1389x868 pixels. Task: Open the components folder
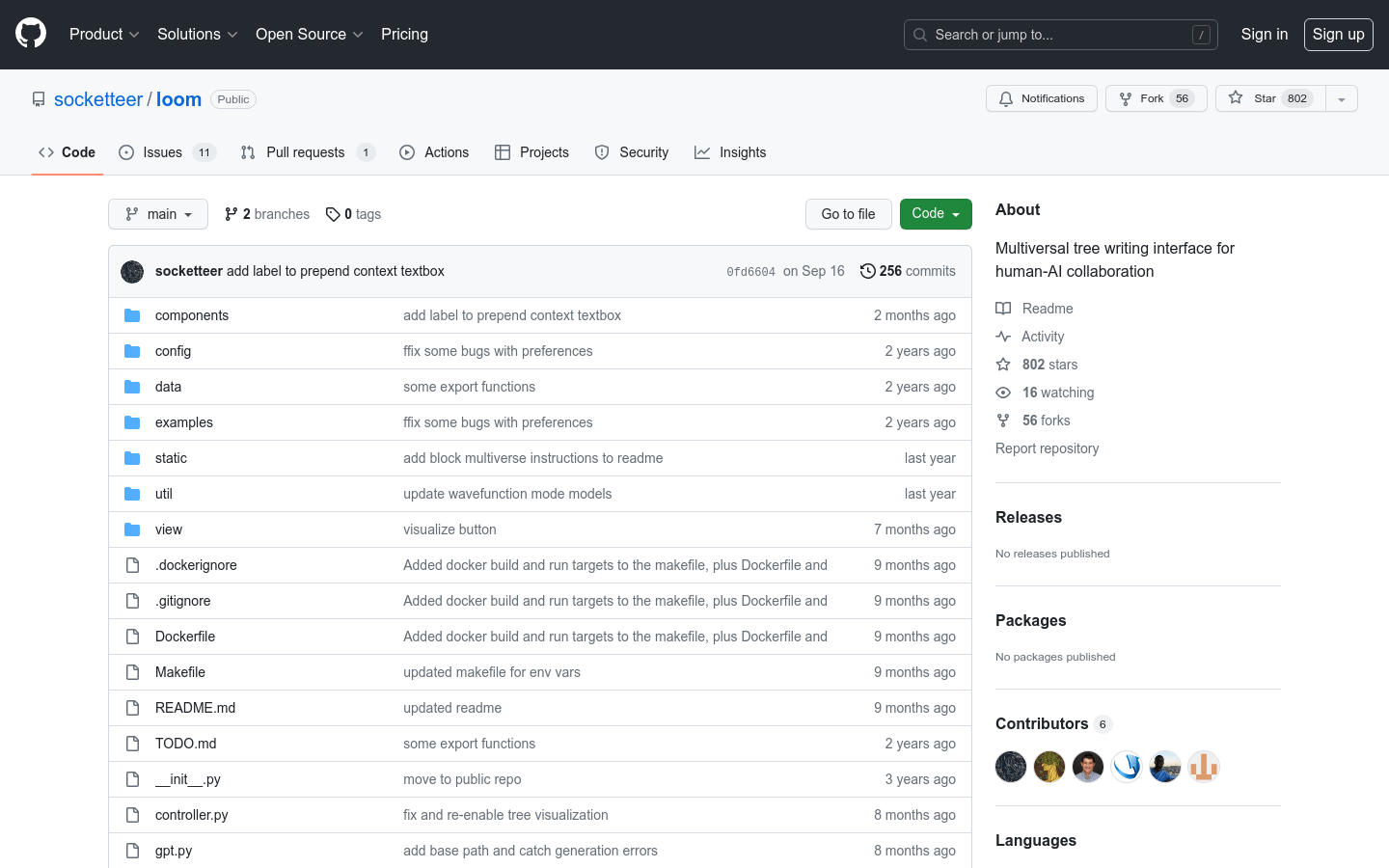(192, 315)
